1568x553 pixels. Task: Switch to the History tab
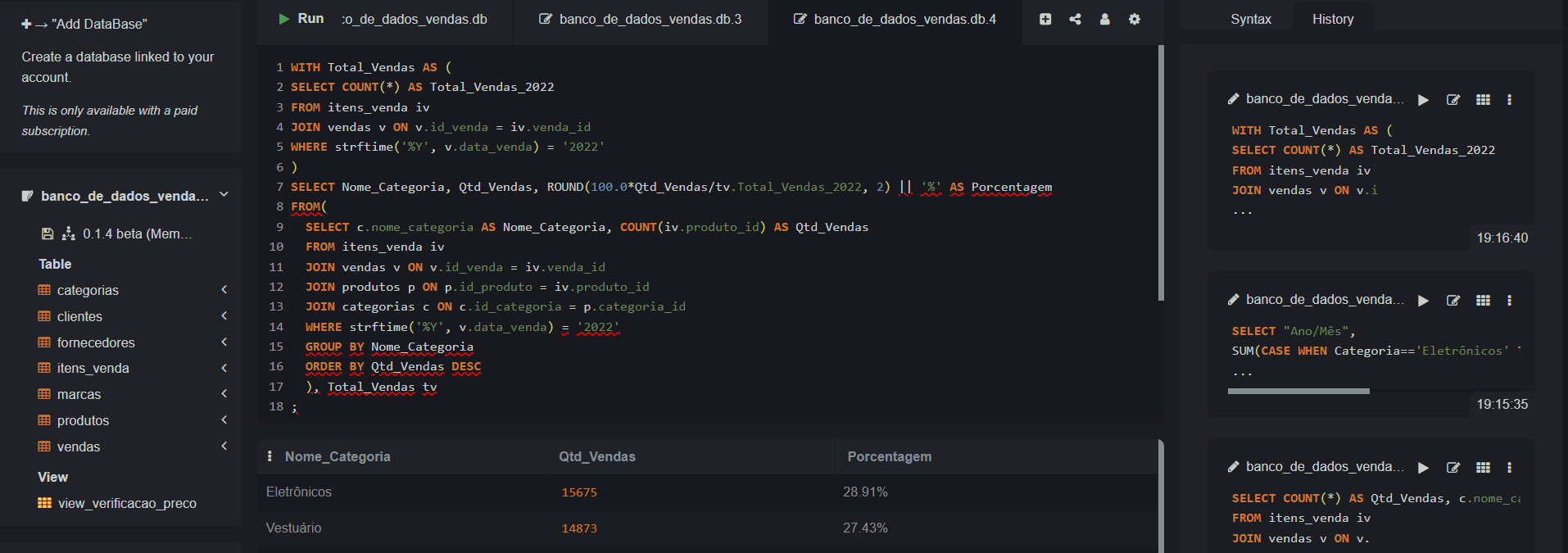(x=1333, y=19)
